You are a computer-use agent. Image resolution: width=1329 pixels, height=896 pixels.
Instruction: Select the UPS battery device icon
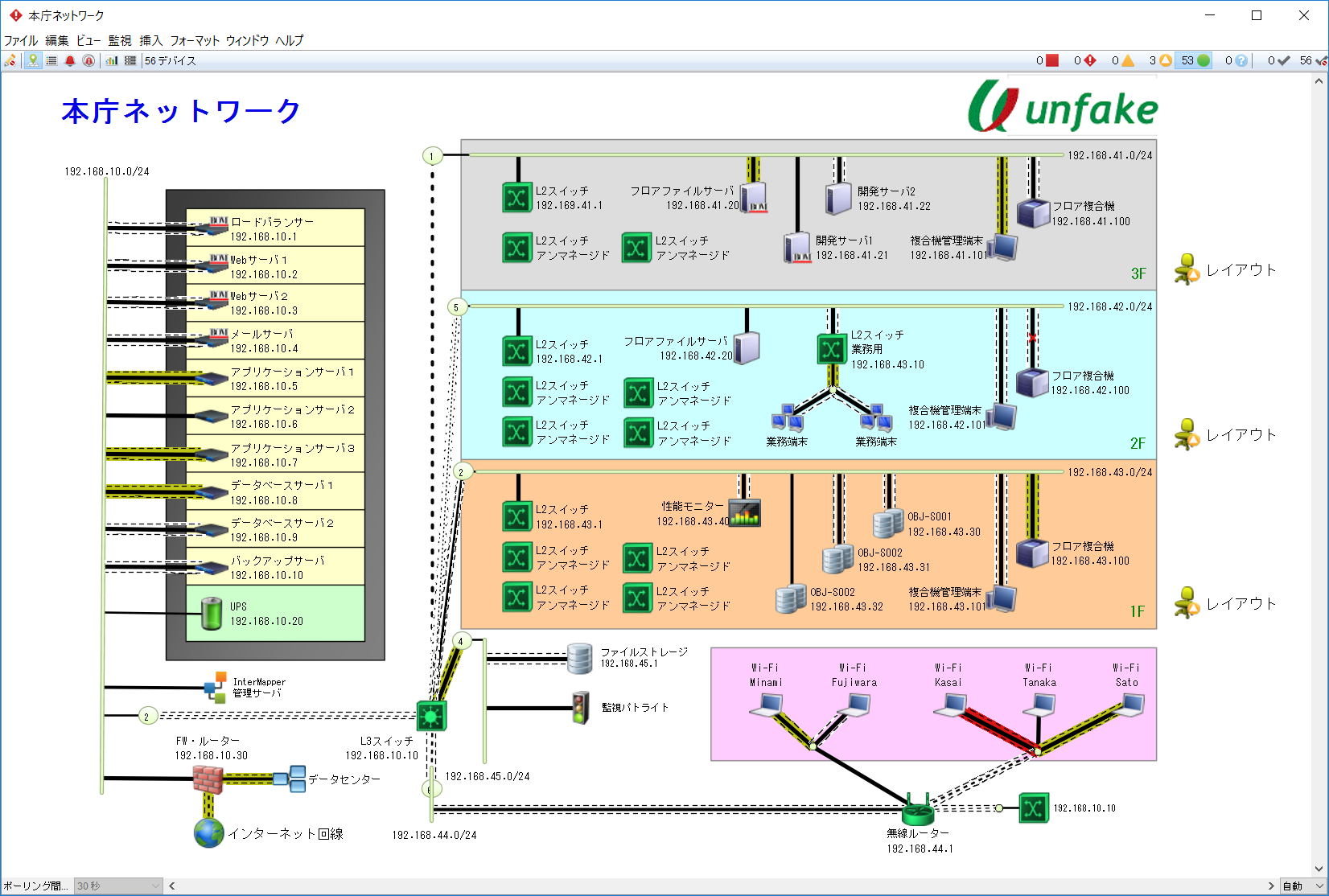coord(212,614)
